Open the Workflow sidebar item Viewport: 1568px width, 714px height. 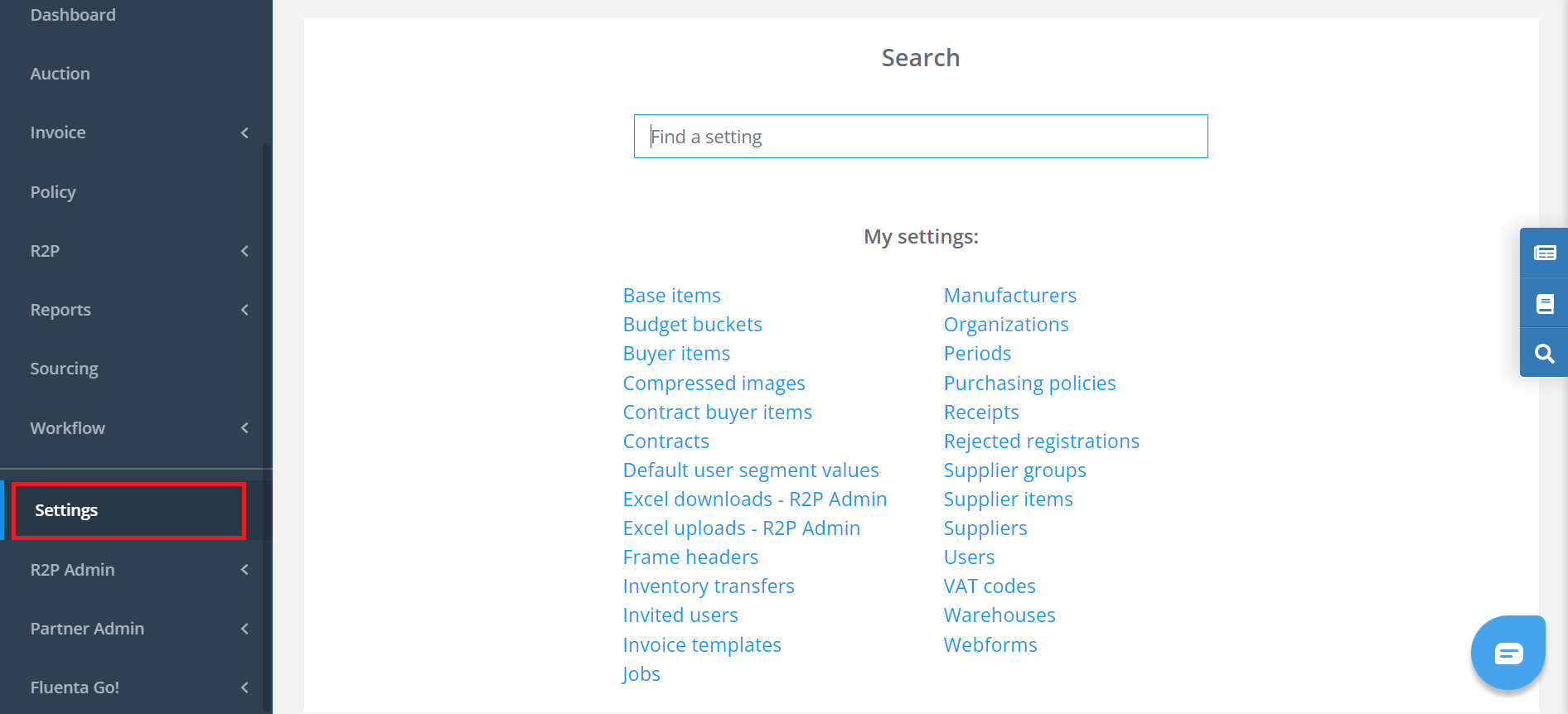click(x=67, y=428)
